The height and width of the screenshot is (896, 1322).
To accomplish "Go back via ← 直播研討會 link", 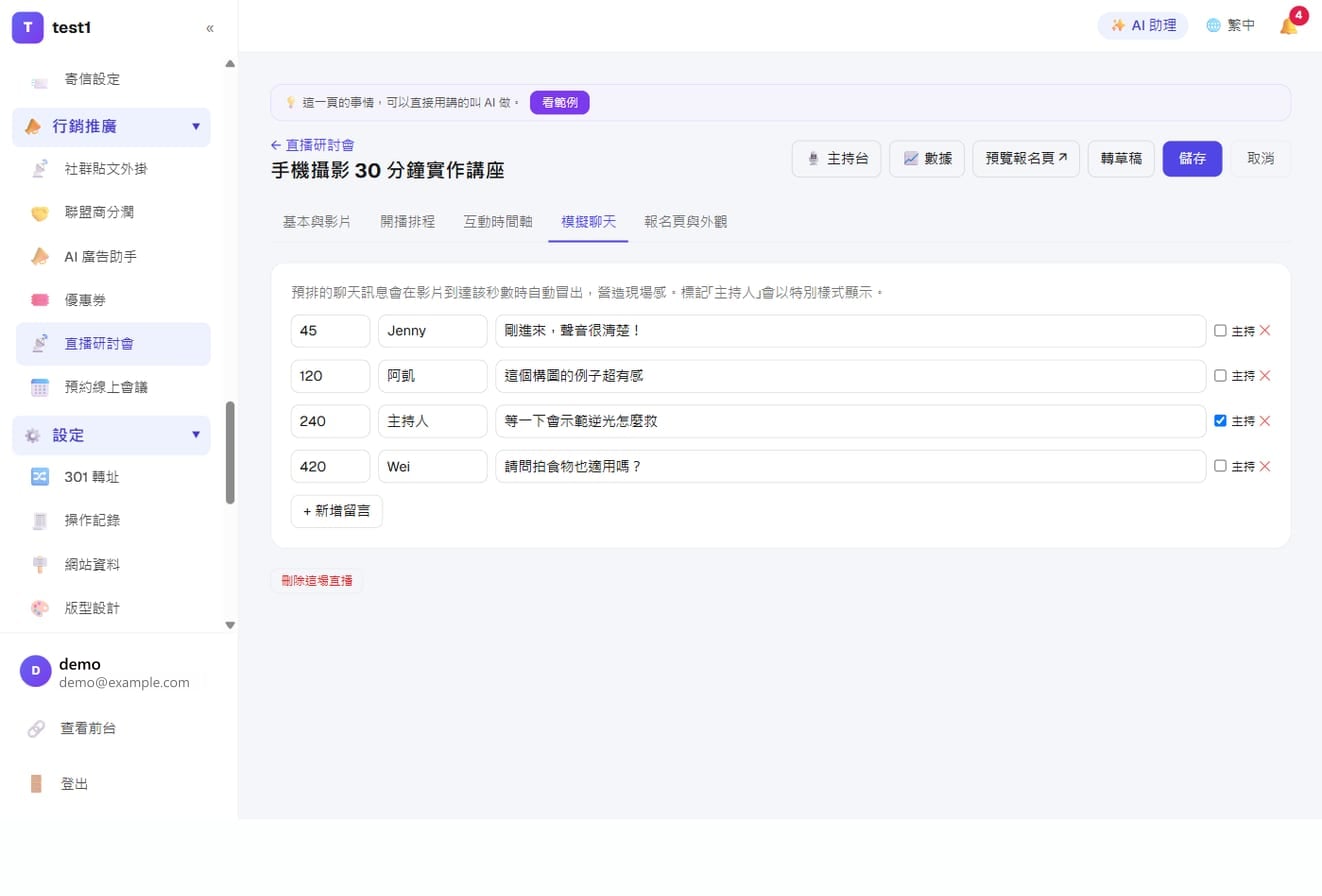I will 312,145.
